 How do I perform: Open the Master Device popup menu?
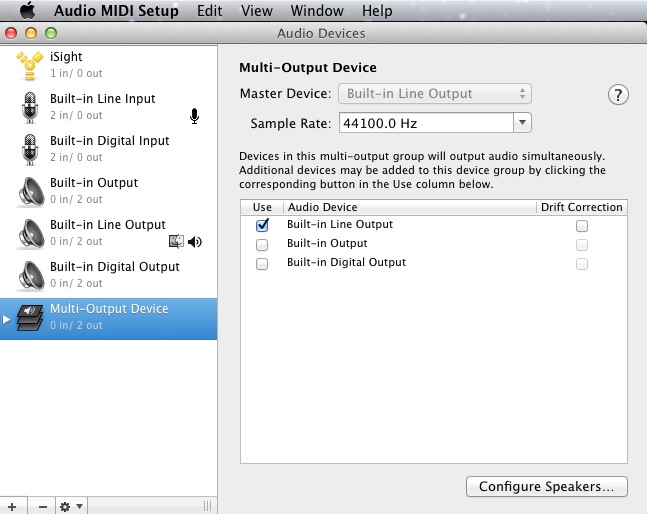[x=435, y=94]
